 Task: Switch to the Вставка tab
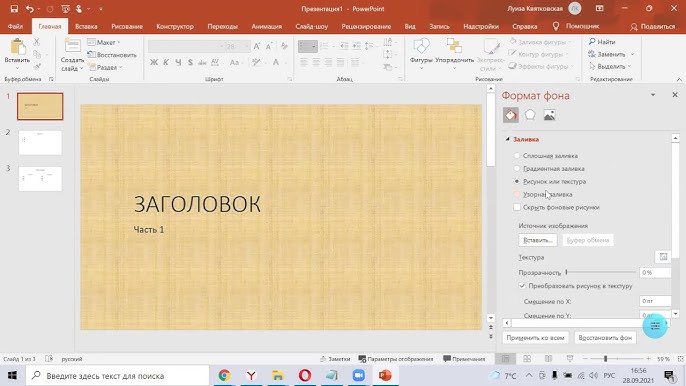pyautogui.click(x=86, y=27)
